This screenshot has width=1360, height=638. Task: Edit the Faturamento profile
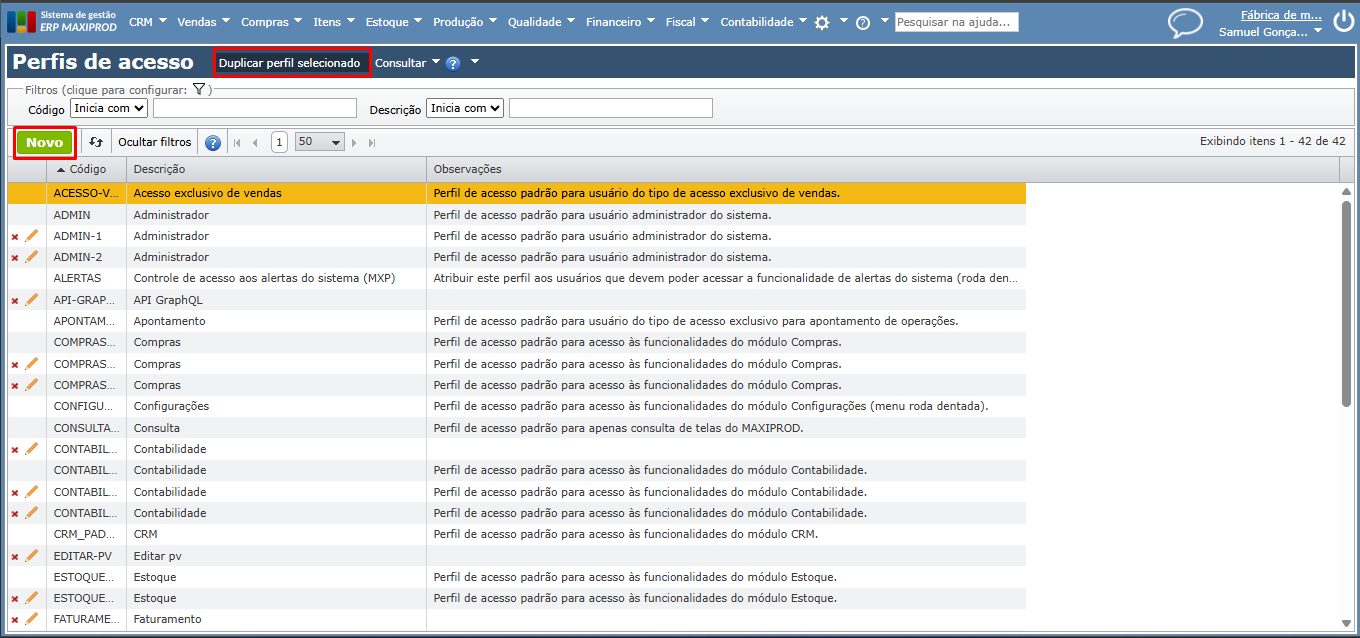(31, 619)
